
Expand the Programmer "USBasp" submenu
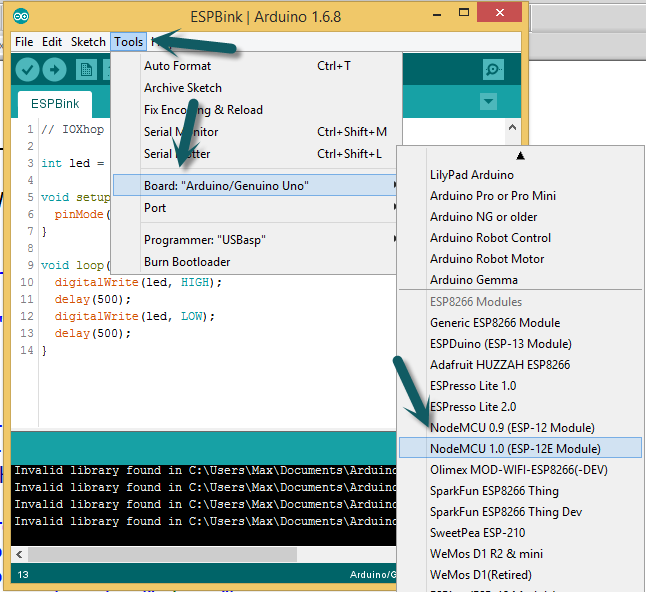point(255,239)
